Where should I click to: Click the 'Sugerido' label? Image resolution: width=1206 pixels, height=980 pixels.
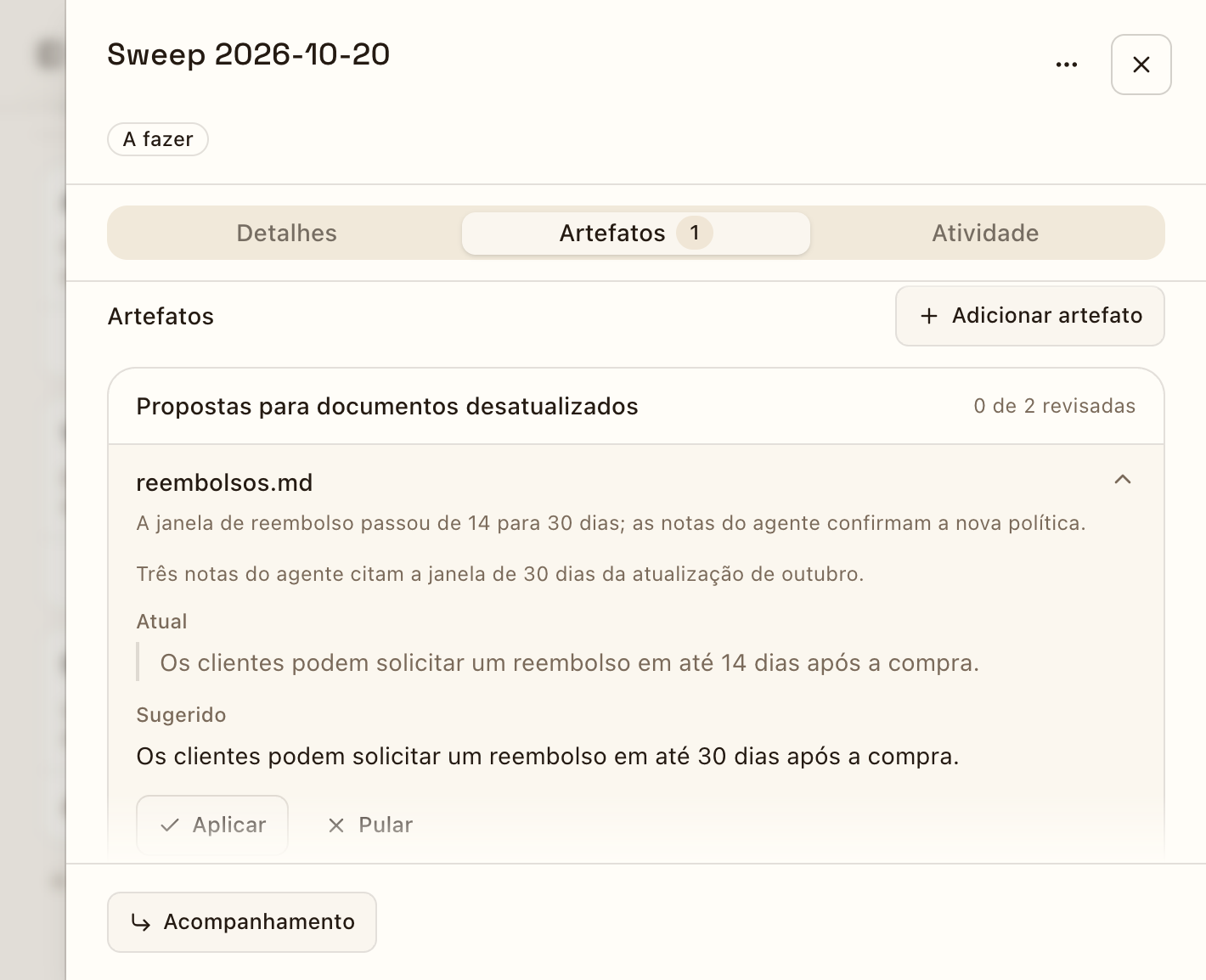181,715
